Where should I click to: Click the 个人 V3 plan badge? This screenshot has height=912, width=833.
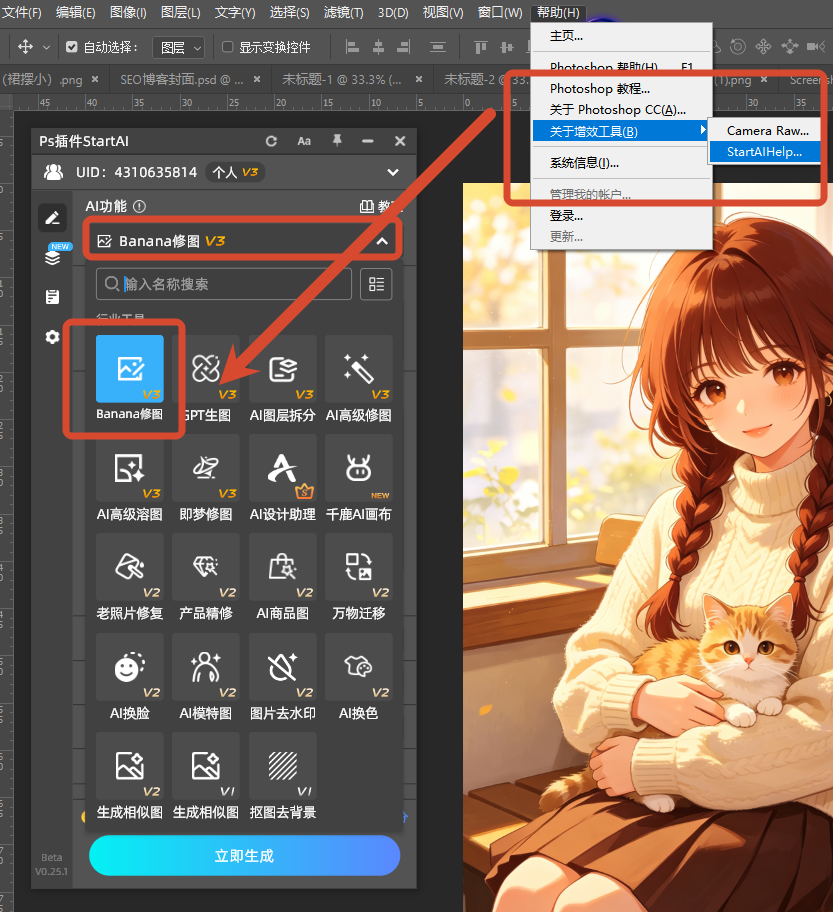coord(235,172)
